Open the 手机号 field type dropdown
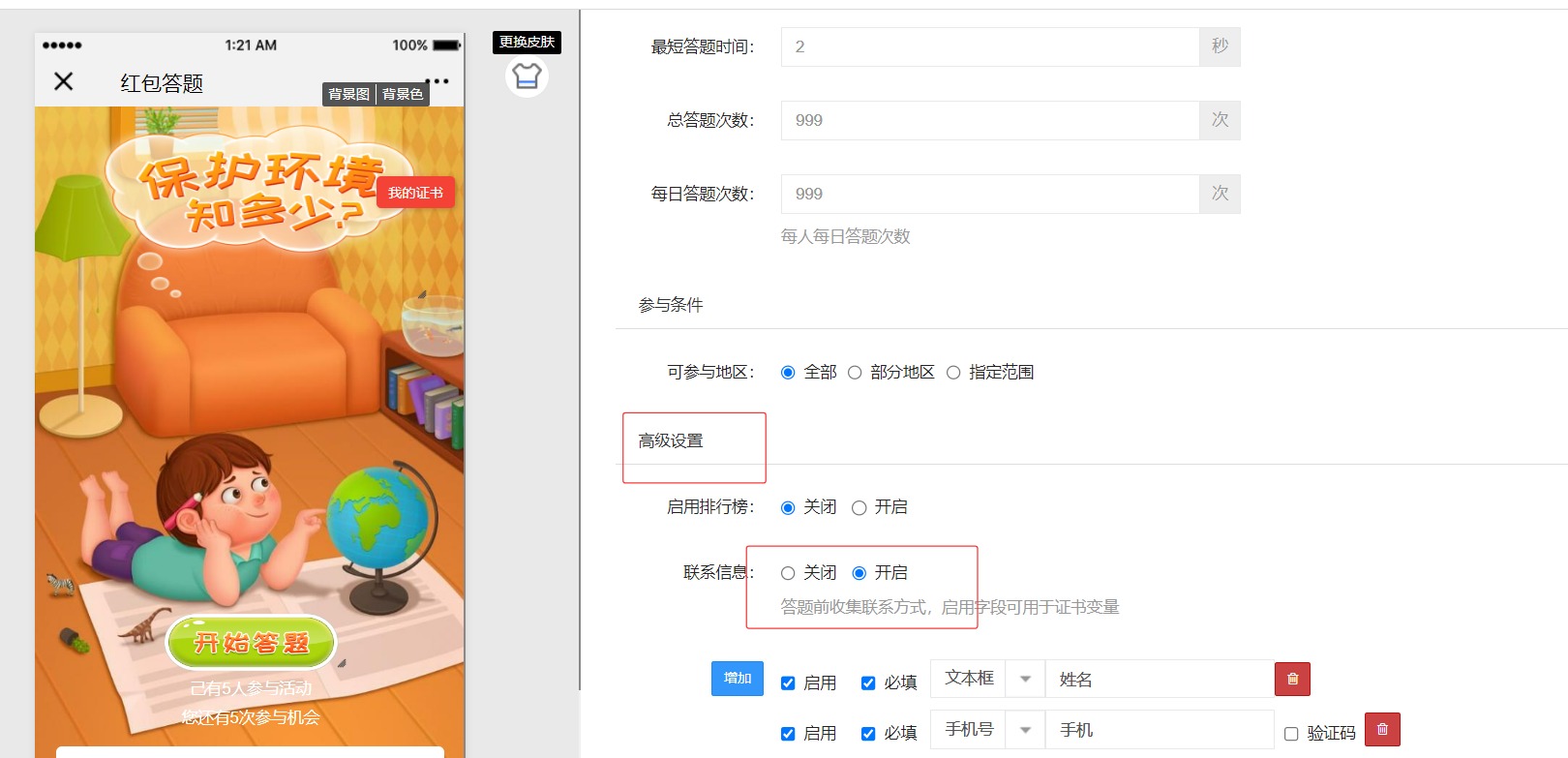The height and width of the screenshot is (758, 1568). 987,729
